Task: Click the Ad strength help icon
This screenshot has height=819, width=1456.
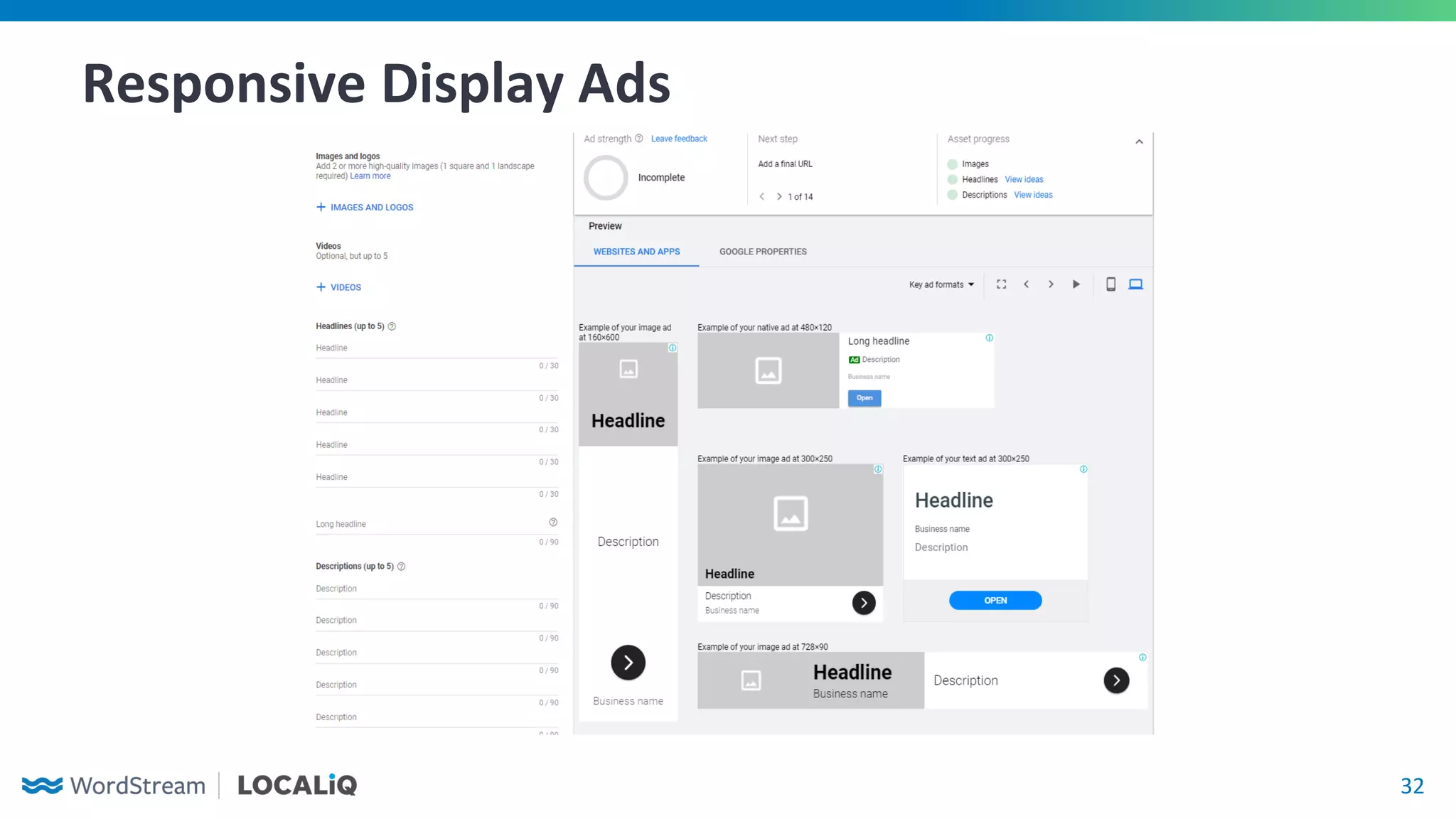Action: pyautogui.click(x=638, y=139)
